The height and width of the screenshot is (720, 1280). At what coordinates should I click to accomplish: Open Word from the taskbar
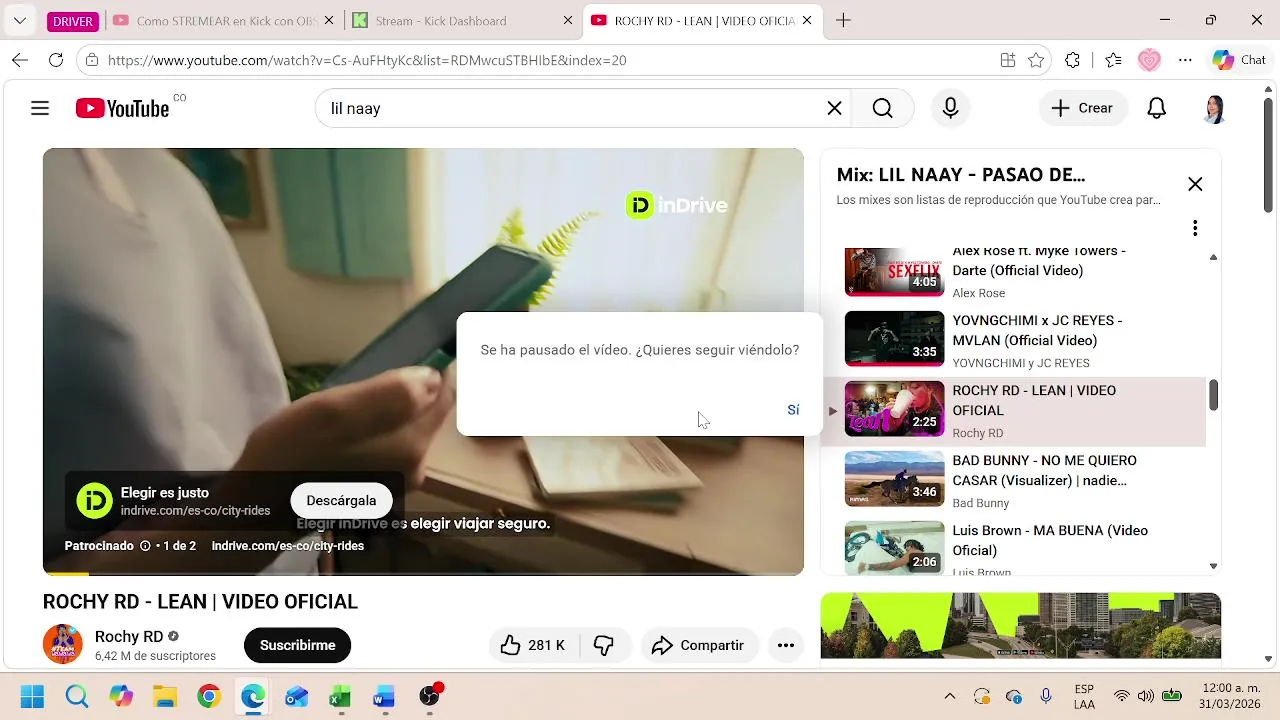click(384, 696)
